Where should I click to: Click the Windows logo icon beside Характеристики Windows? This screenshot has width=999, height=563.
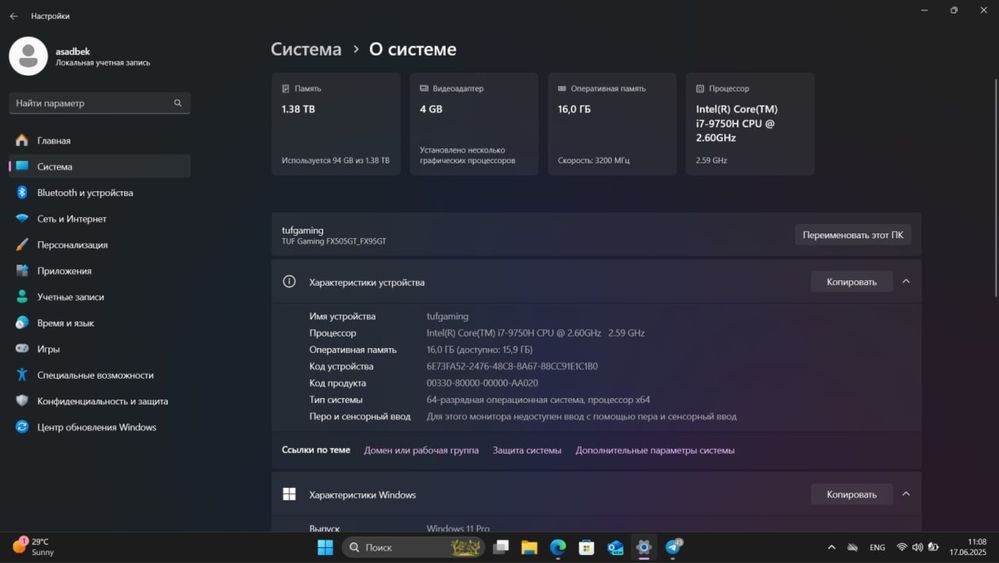[289, 494]
